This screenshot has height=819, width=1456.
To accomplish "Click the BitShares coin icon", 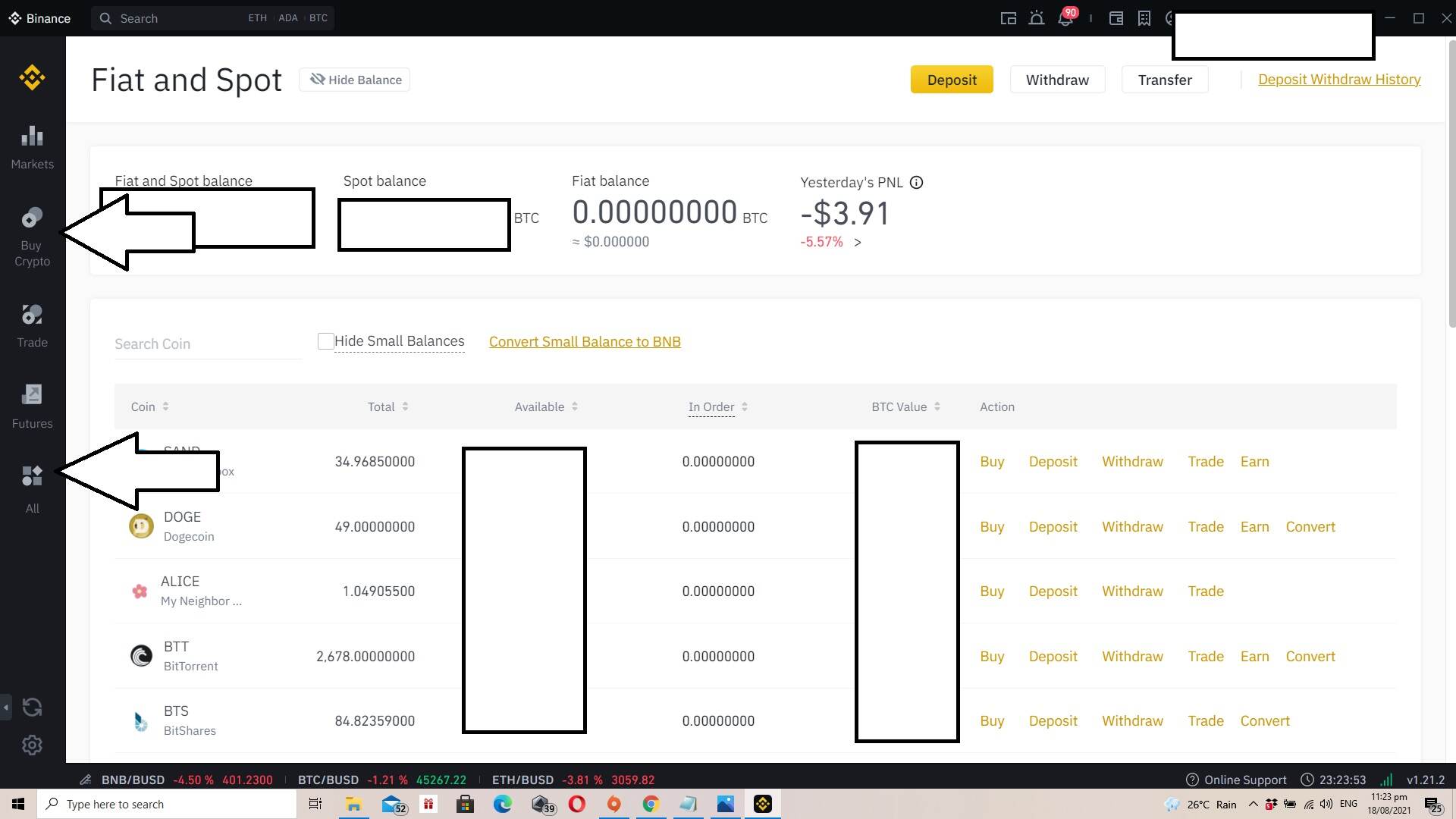I will (x=141, y=721).
